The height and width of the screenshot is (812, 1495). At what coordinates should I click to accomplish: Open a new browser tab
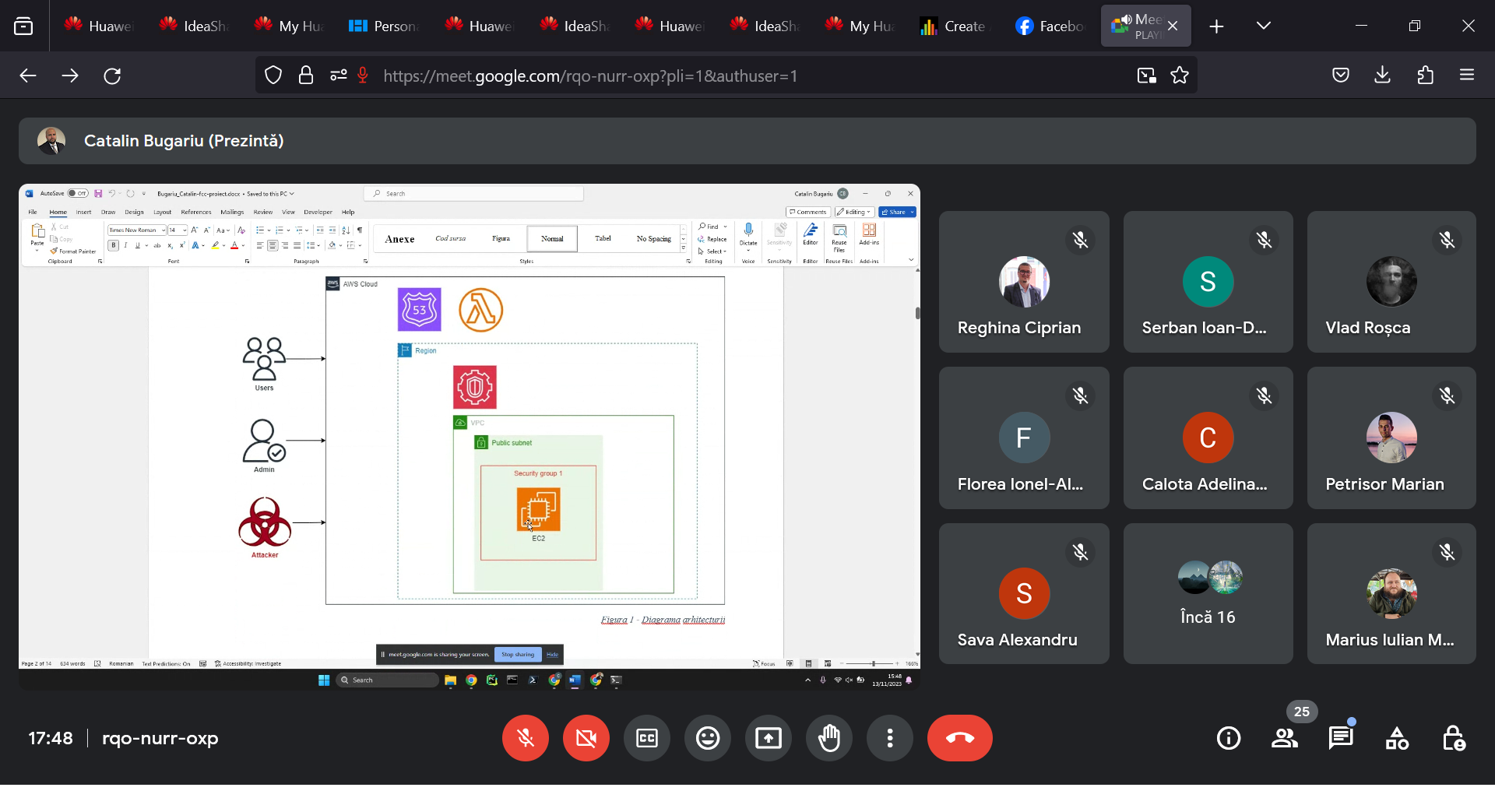pos(1216,26)
